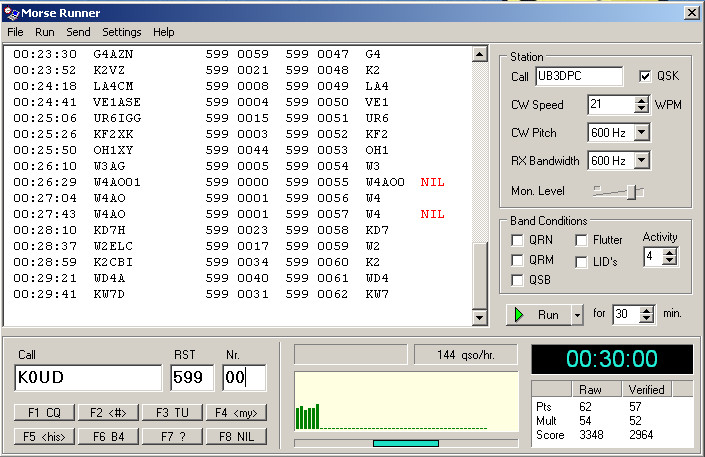Image resolution: width=705 pixels, height=457 pixels.
Task: Click the Morse Runner title bar icon
Action: click(x=10, y=12)
